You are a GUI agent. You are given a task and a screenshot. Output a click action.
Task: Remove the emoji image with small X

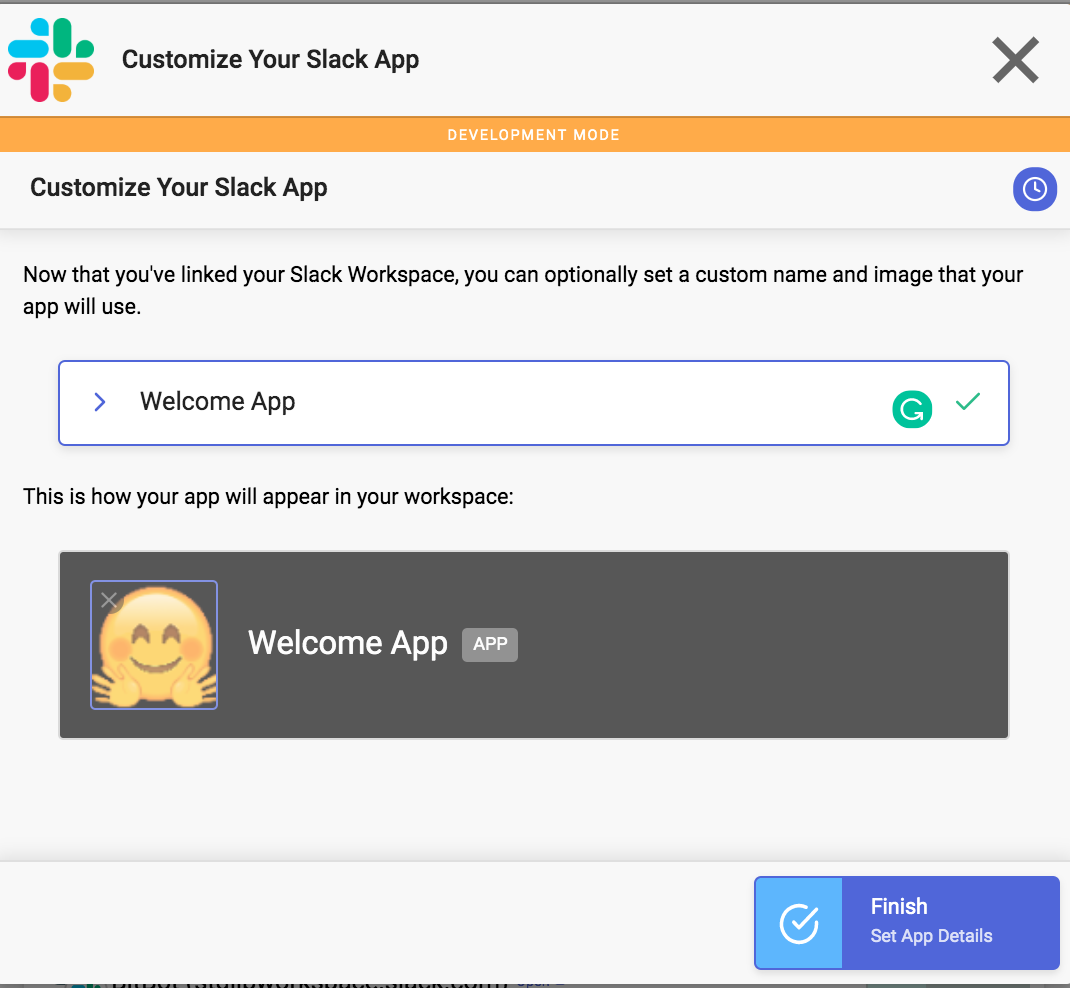(x=109, y=600)
